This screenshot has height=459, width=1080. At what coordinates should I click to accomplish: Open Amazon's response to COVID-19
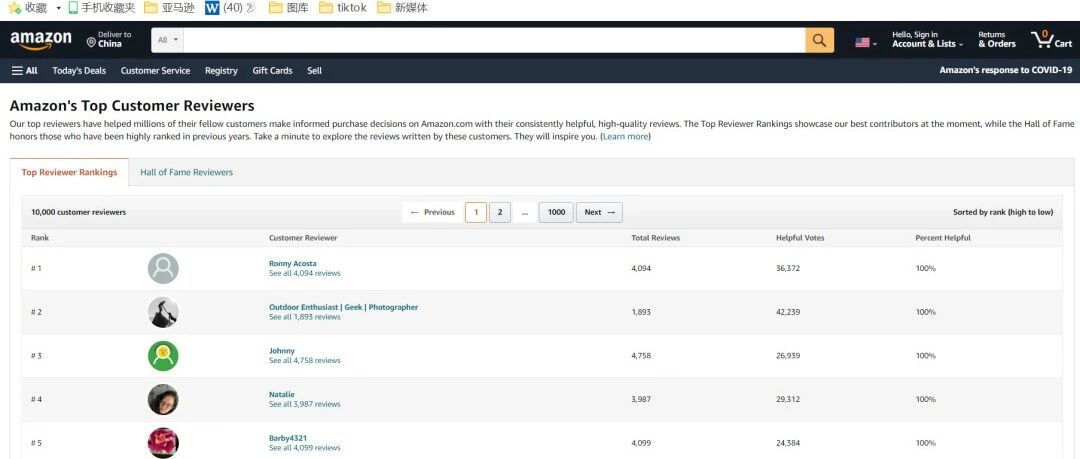(x=1006, y=70)
